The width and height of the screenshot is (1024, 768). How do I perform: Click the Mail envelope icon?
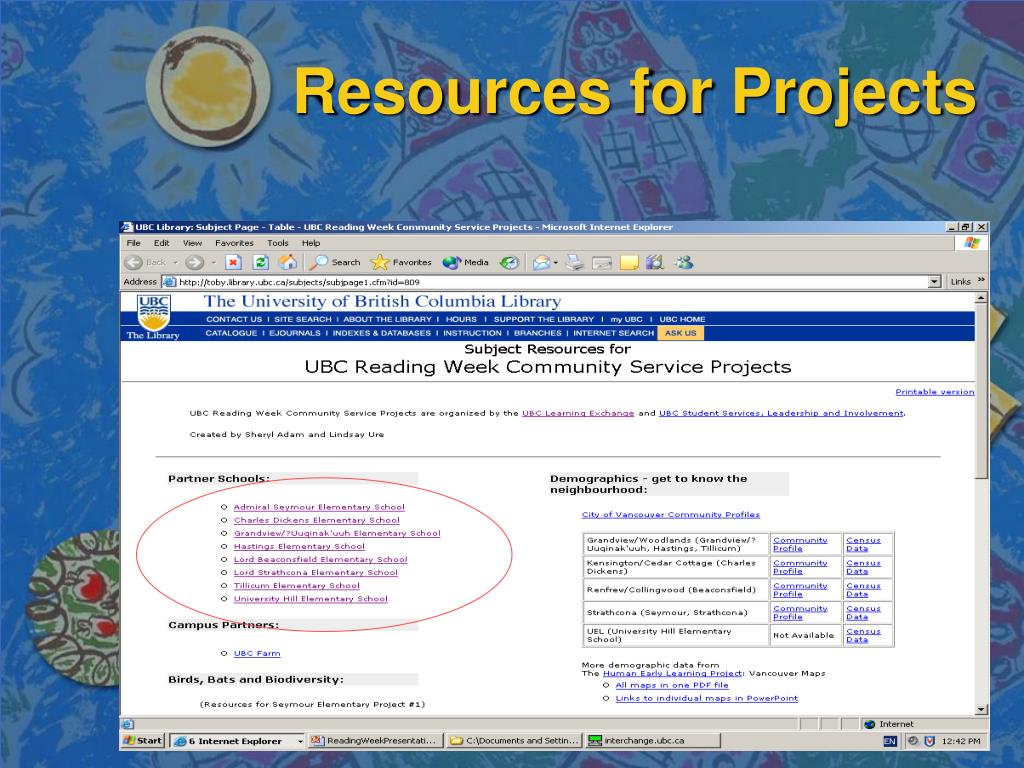tap(541, 263)
